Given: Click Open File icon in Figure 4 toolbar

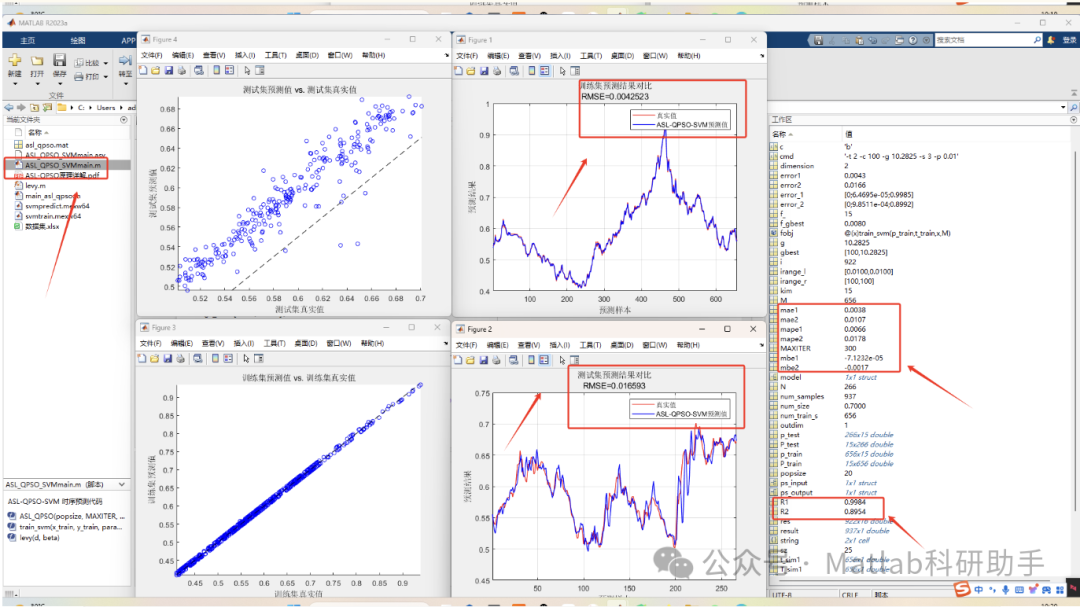Looking at the screenshot, I should point(156,70).
